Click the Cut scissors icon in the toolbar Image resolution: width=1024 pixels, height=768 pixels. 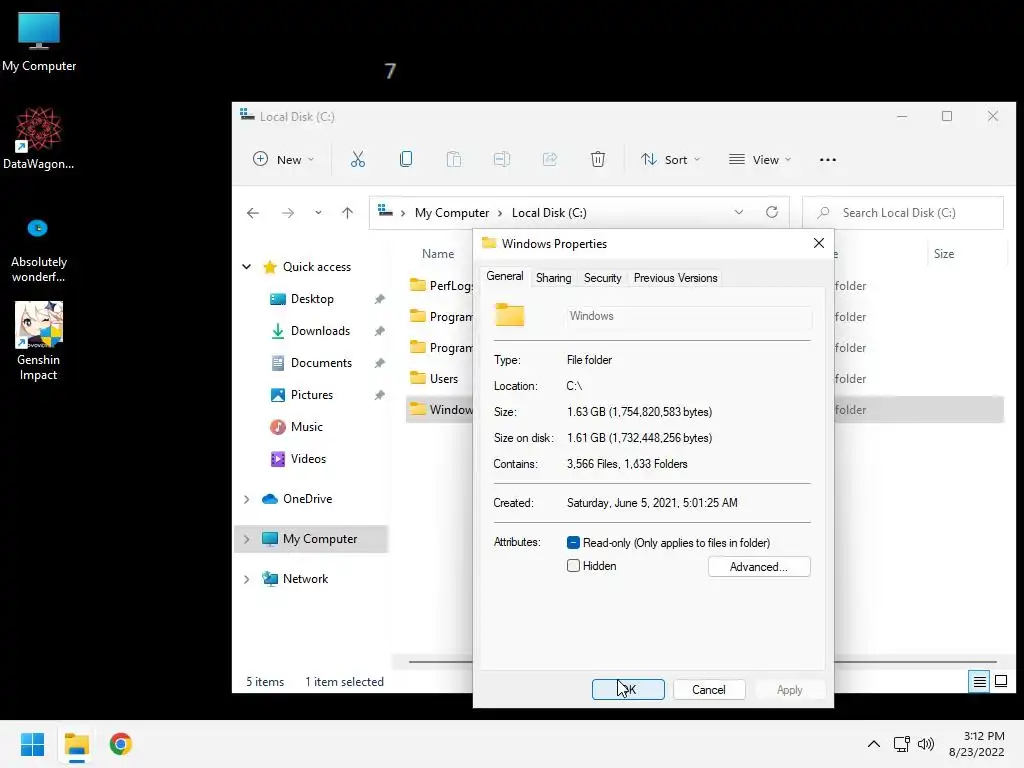357,159
